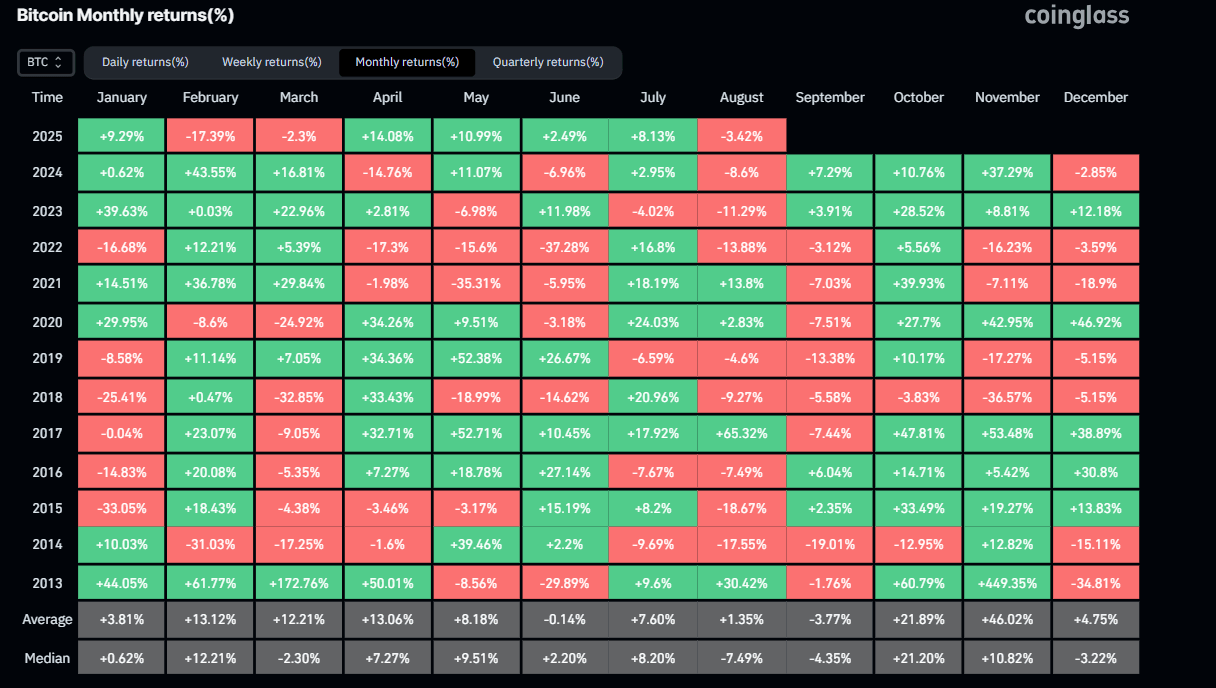Click the -17.39% February 2025 cell
1216x688 pixels.
tap(209, 134)
